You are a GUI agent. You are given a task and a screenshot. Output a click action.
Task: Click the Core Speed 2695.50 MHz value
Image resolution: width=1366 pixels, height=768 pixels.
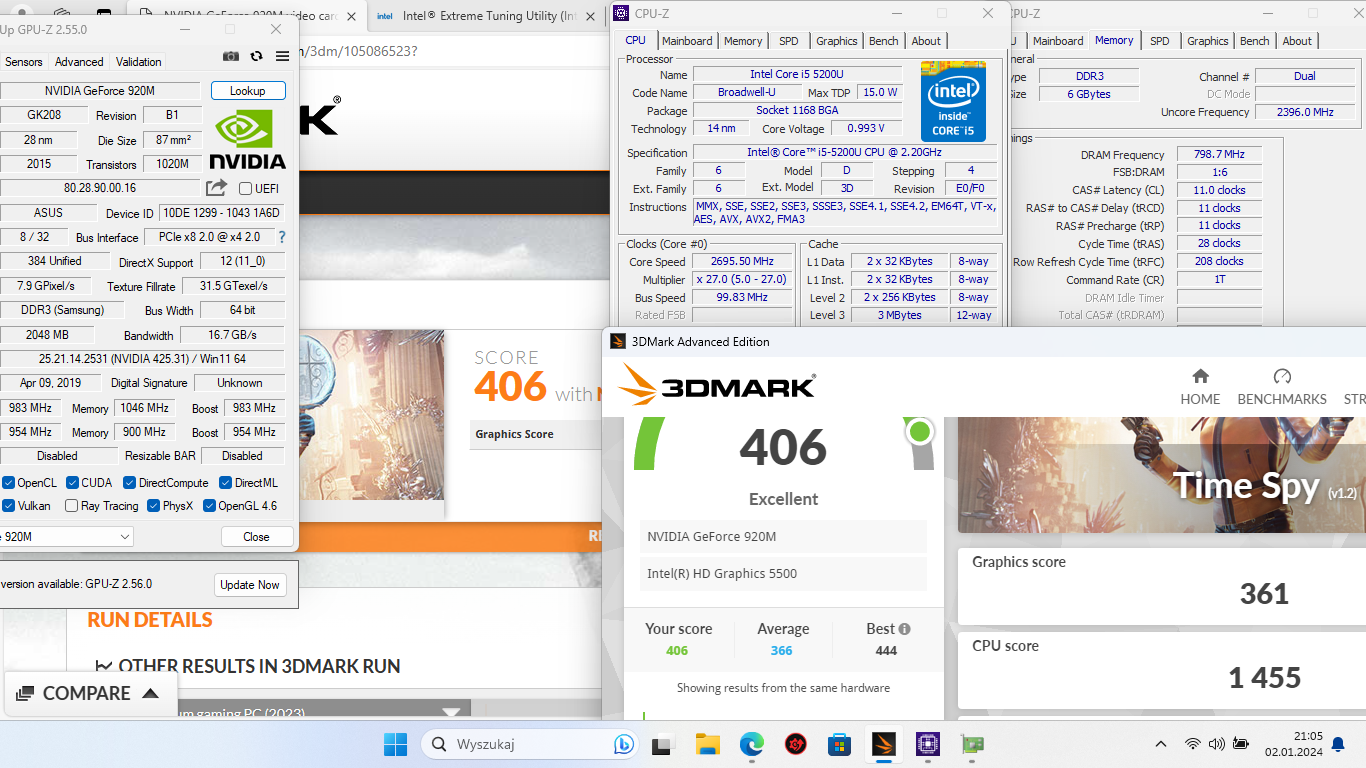point(742,262)
